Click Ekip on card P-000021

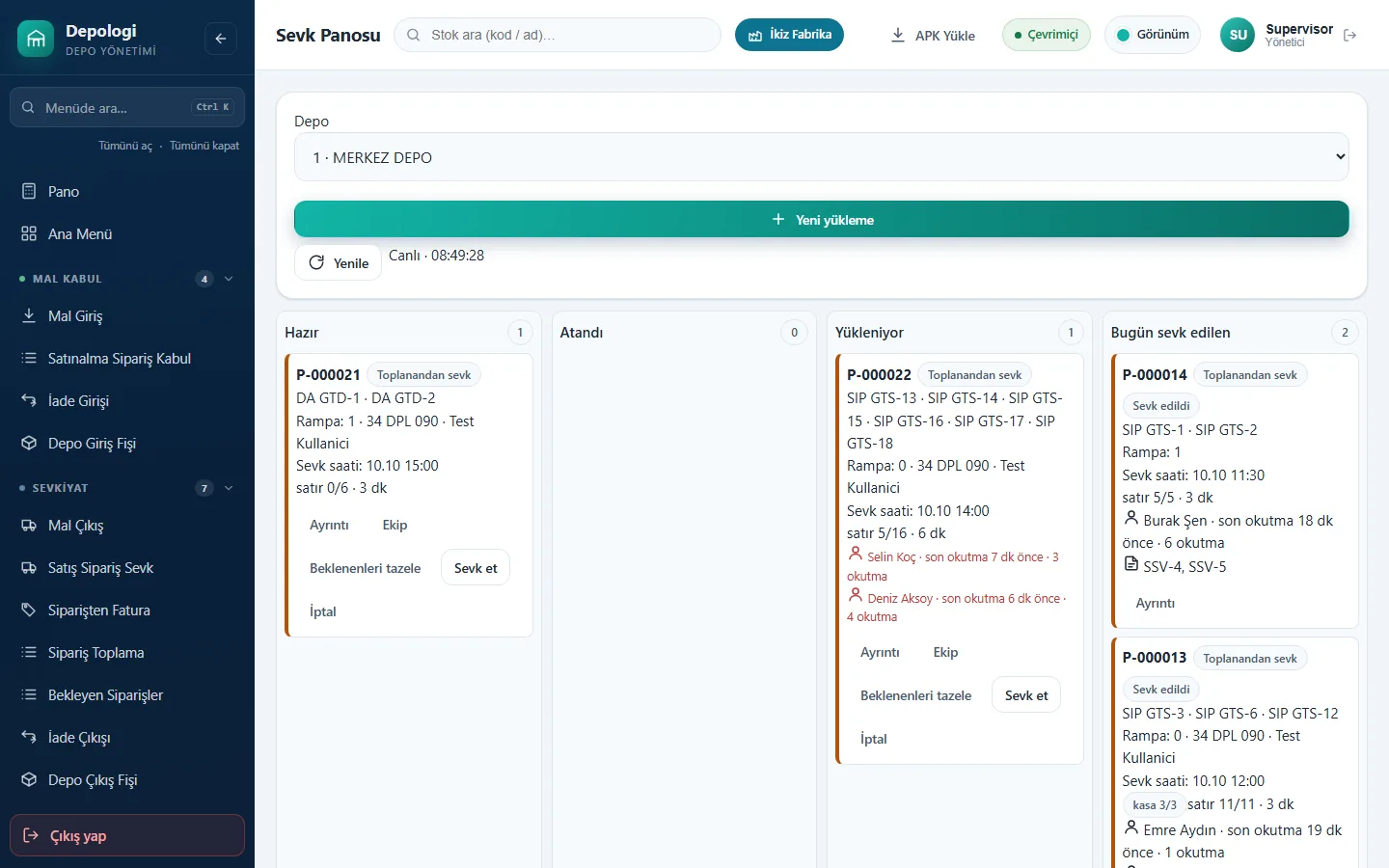coord(395,525)
